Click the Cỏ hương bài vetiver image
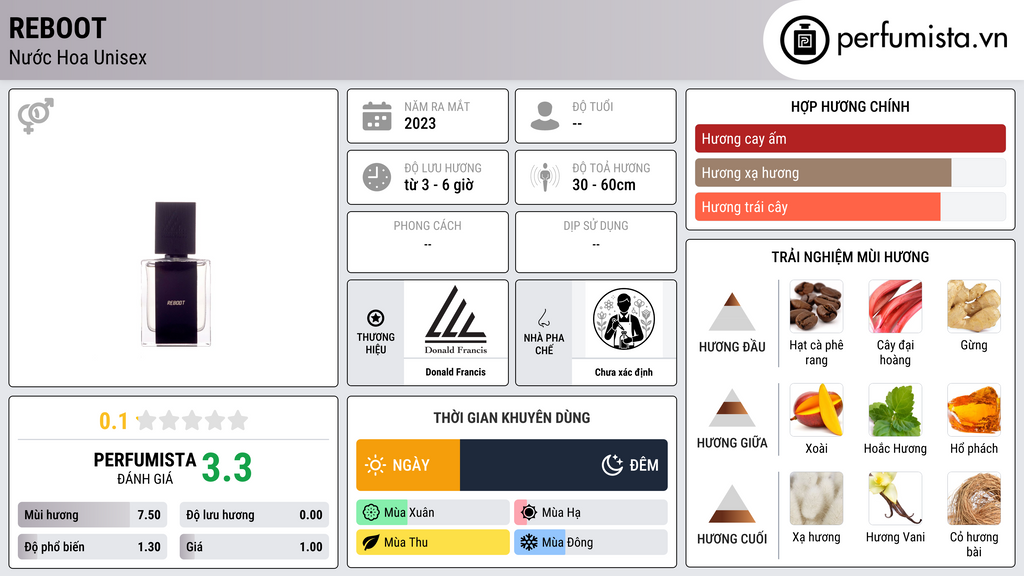 [974, 498]
